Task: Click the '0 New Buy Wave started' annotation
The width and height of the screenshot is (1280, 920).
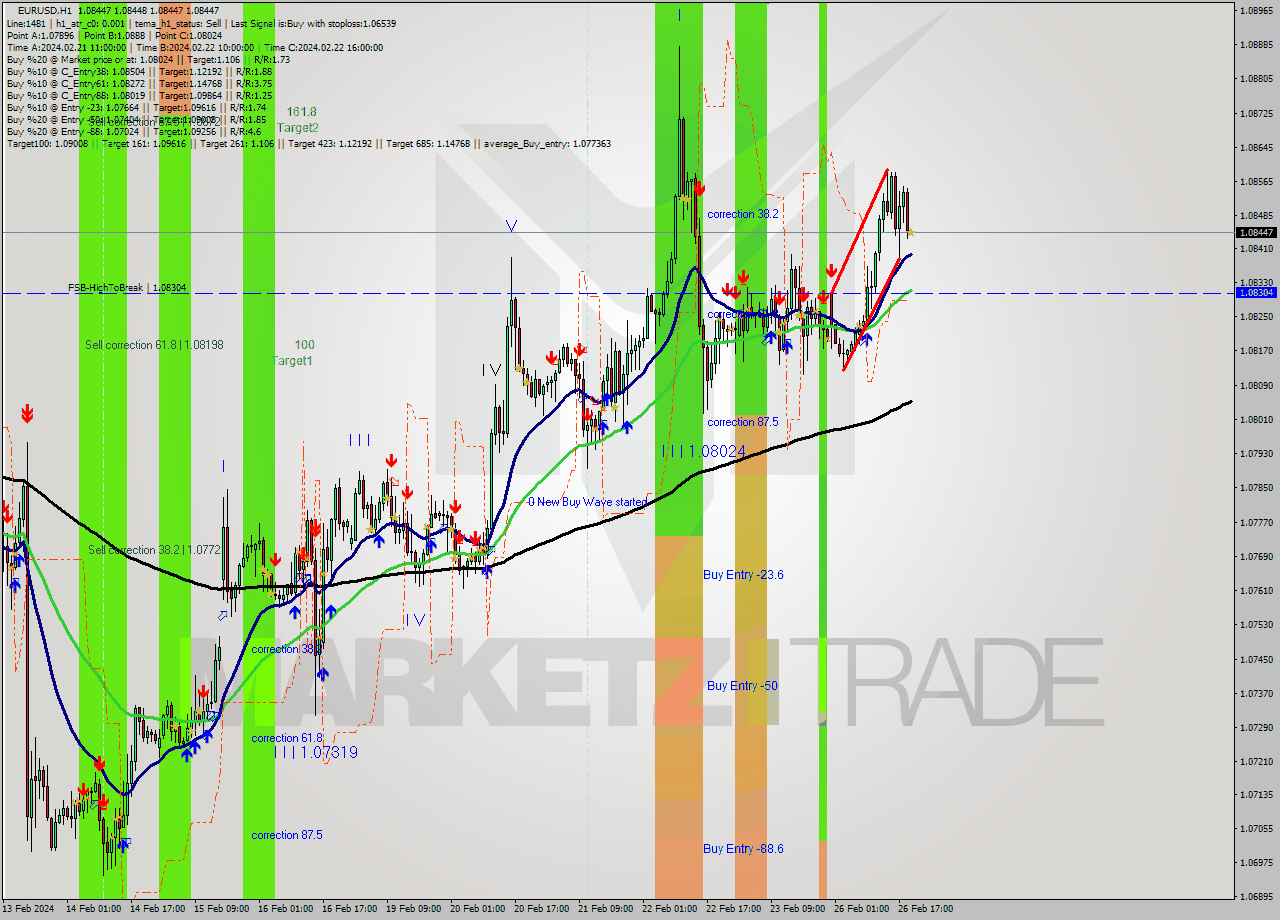Action: (x=587, y=502)
